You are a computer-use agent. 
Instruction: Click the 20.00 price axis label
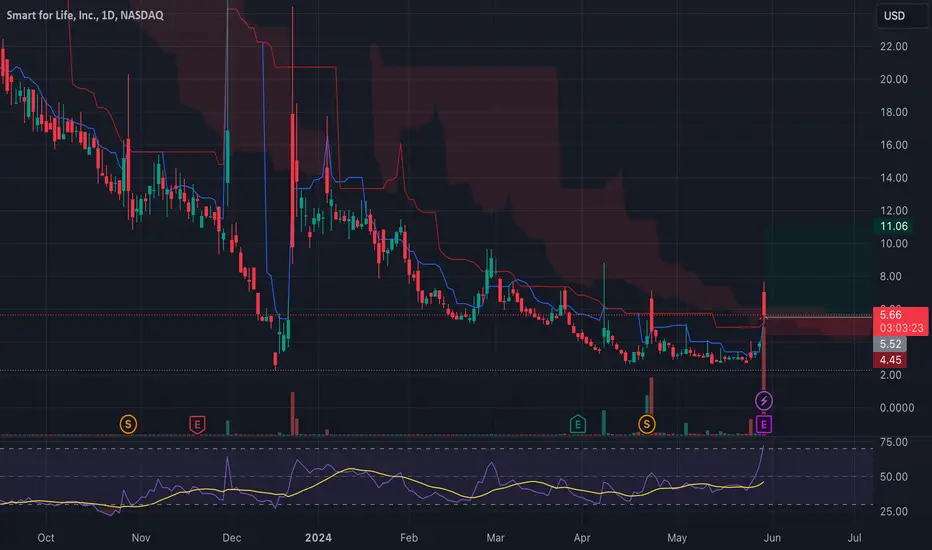coord(894,79)
